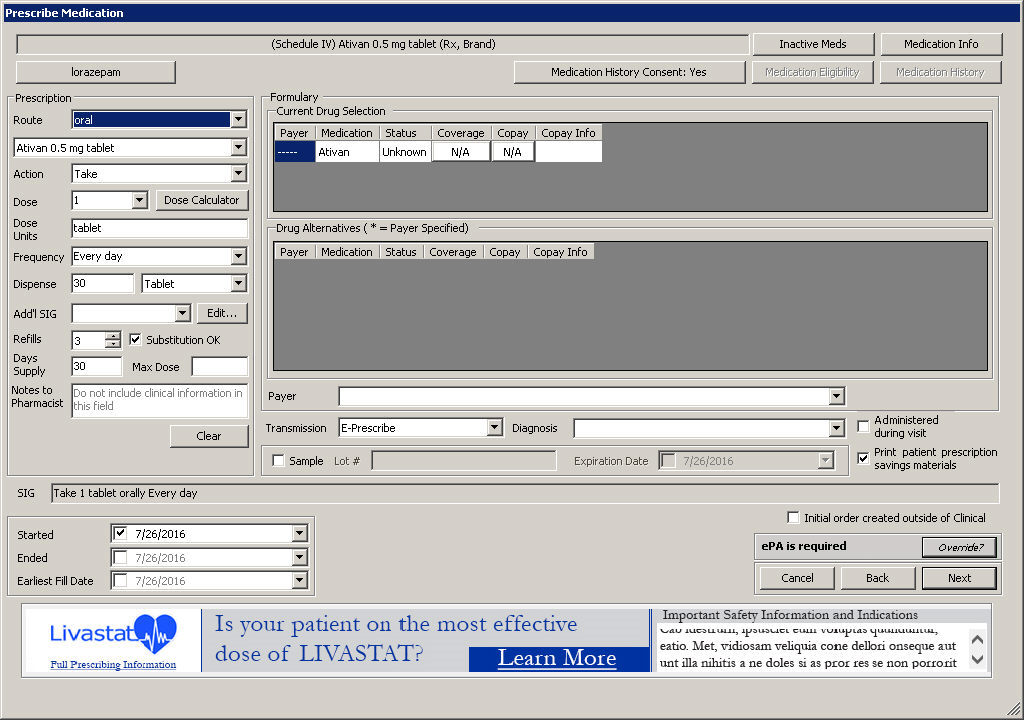Proceed with the Next button
The height and width of the screenshot is (720, 1024).
959,578
